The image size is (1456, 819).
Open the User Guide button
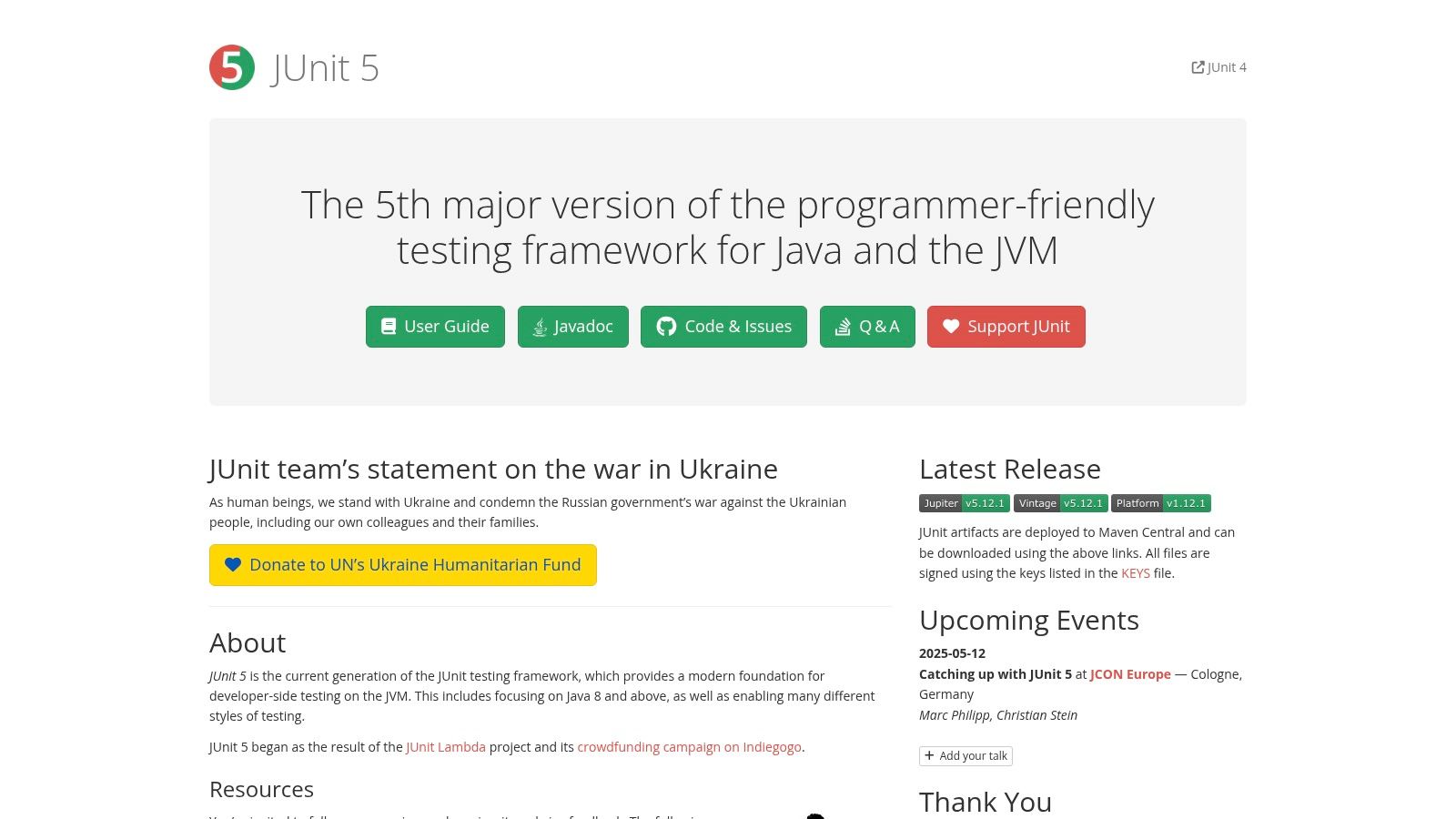tap(435, 327)
